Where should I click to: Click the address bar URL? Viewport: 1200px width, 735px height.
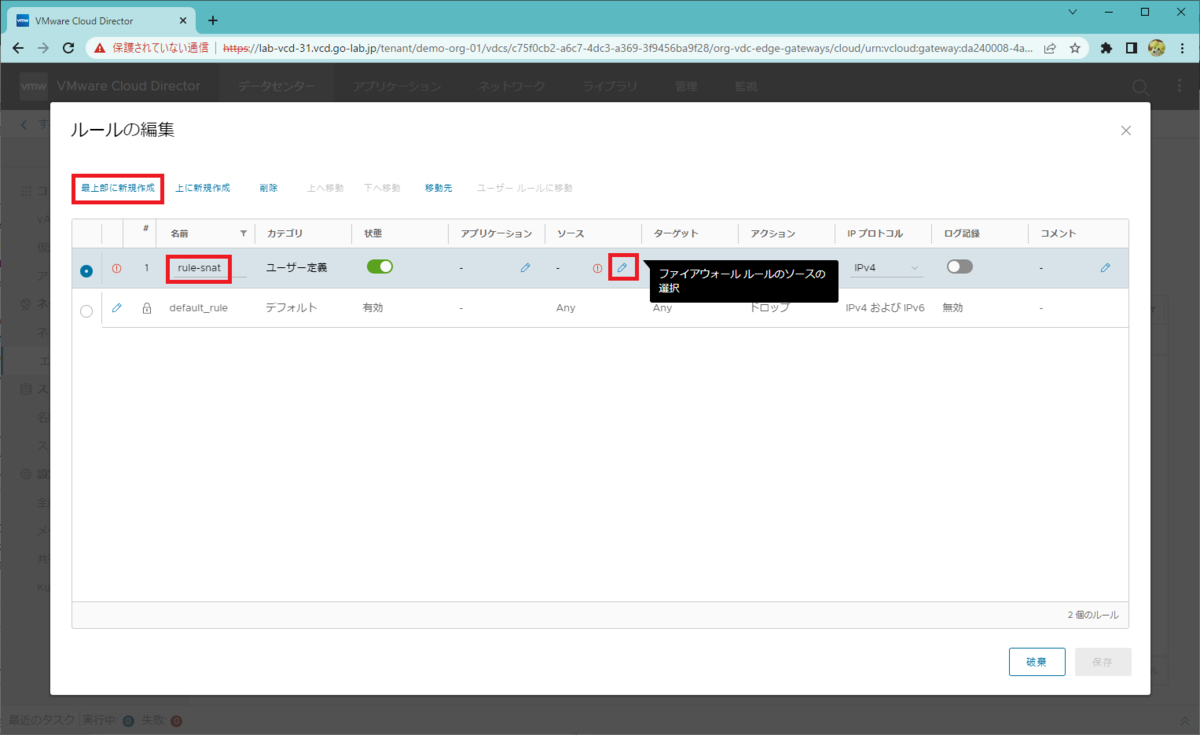point(627,47)
